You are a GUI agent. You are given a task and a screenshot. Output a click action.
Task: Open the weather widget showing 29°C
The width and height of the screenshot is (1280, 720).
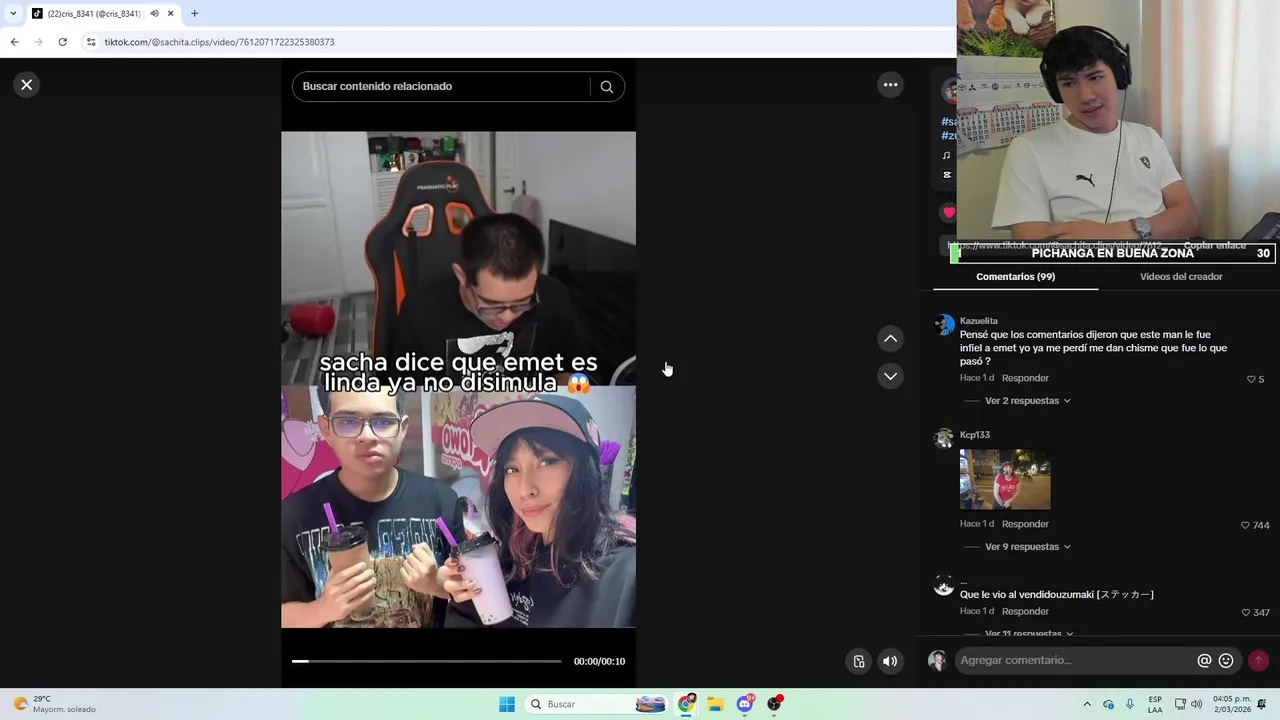(56, 704)
